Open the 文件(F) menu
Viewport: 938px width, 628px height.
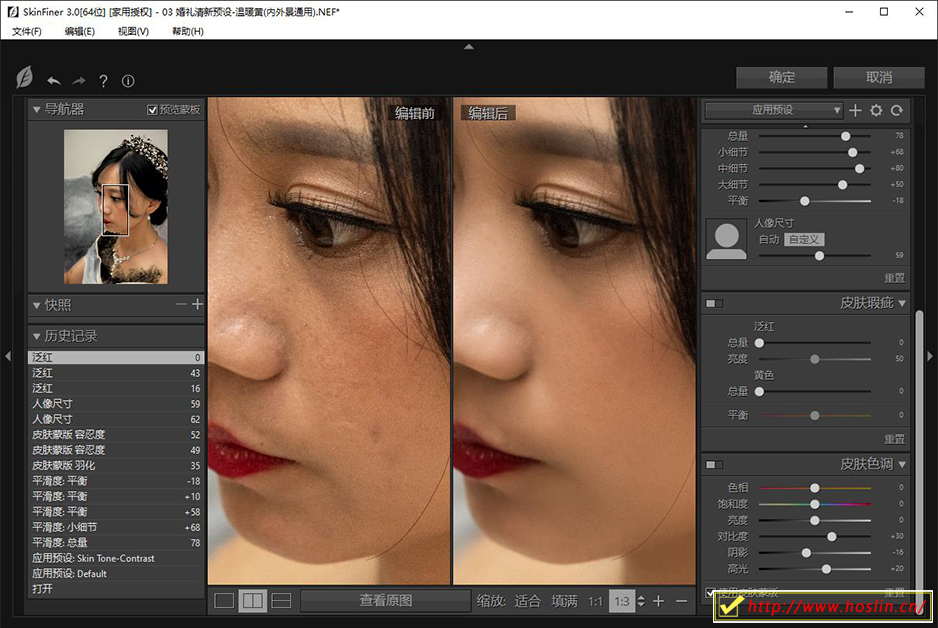(27, 31)
